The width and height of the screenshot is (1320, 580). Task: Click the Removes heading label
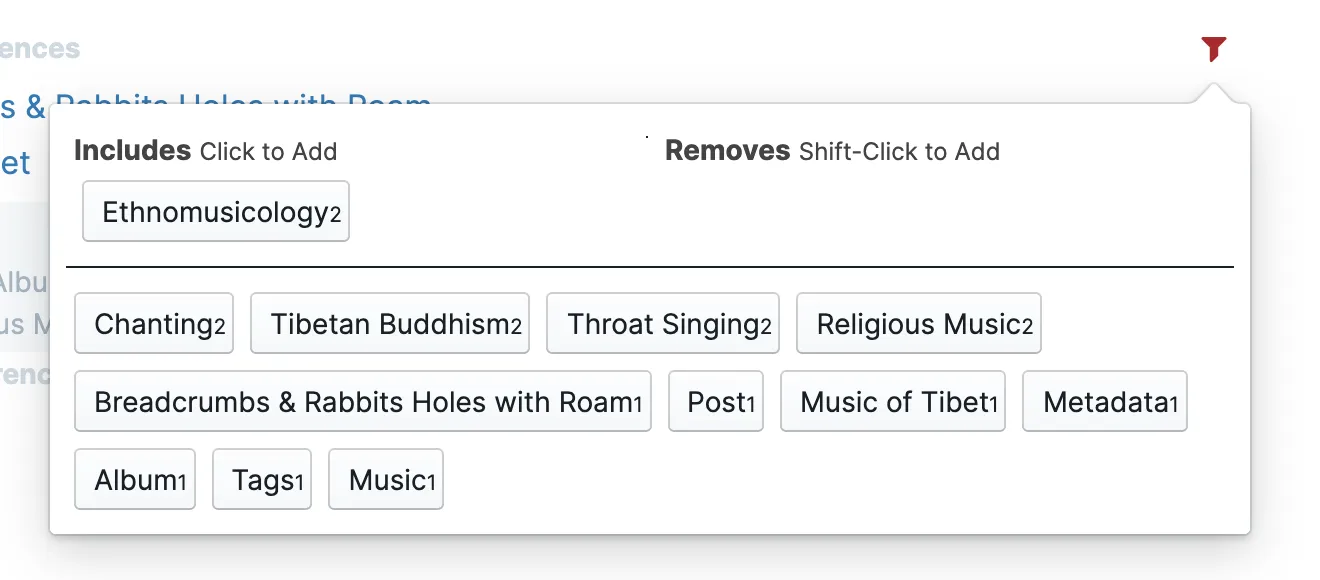[x=728, y=151]
